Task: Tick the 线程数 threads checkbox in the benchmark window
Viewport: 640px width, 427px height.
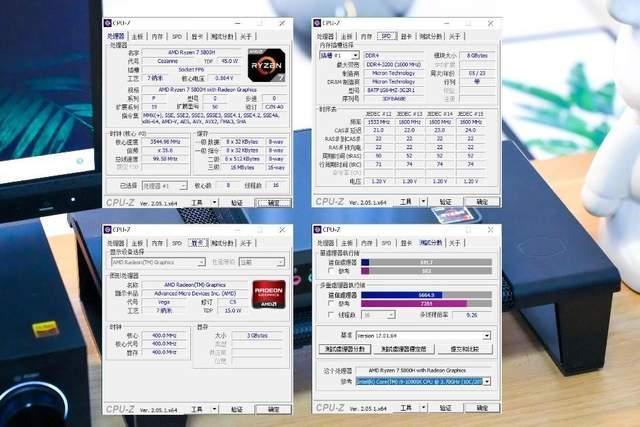Action: [331, 315]
